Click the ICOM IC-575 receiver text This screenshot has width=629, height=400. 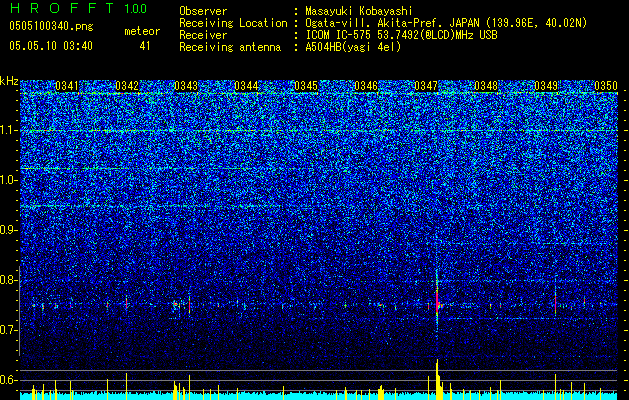[x=401, y=35]
